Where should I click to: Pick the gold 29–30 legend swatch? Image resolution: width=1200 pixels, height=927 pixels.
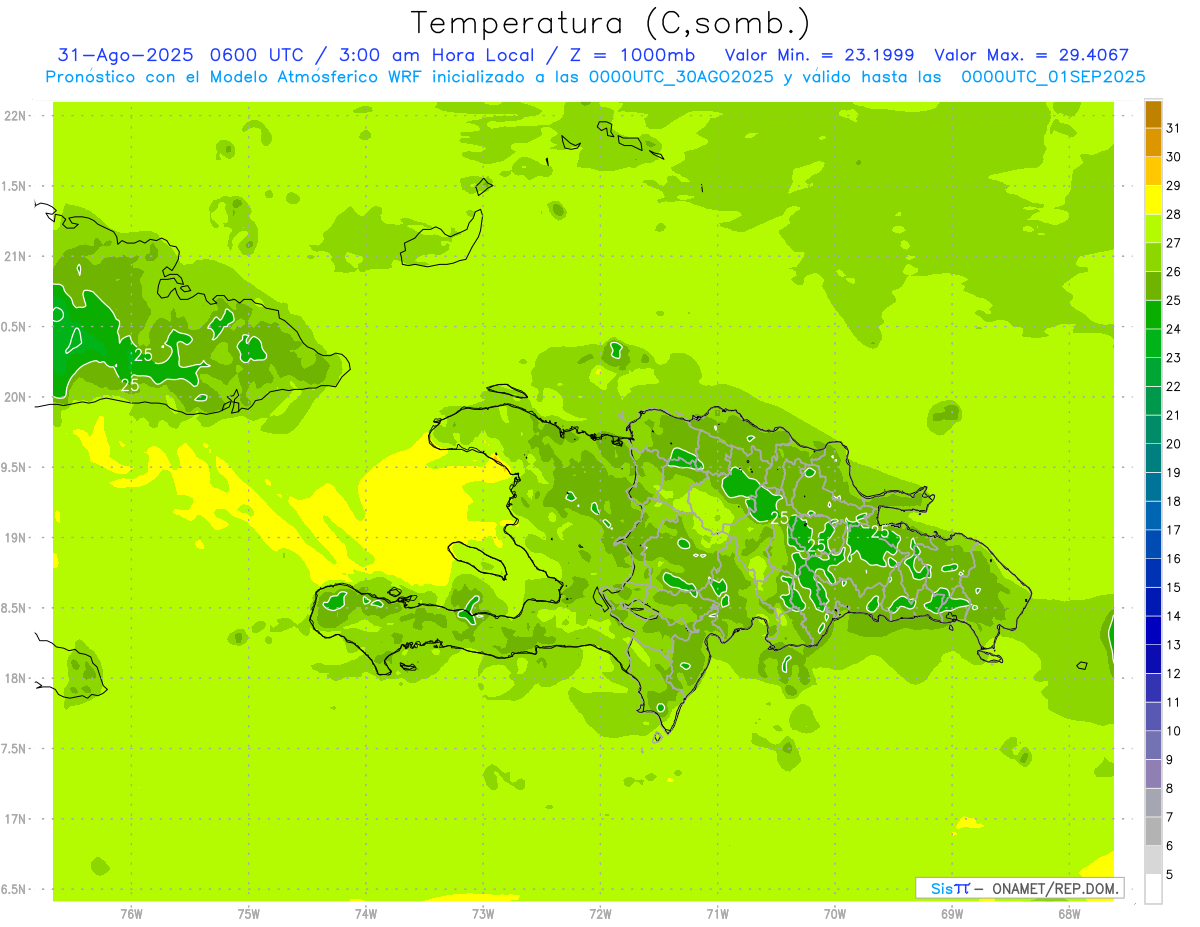tap(1153, 171)
